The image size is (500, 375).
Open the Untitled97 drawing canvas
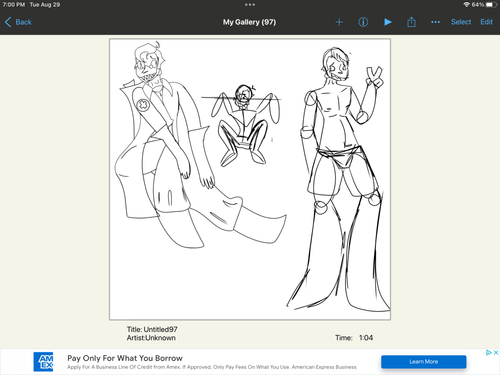[x=250, y=179]
